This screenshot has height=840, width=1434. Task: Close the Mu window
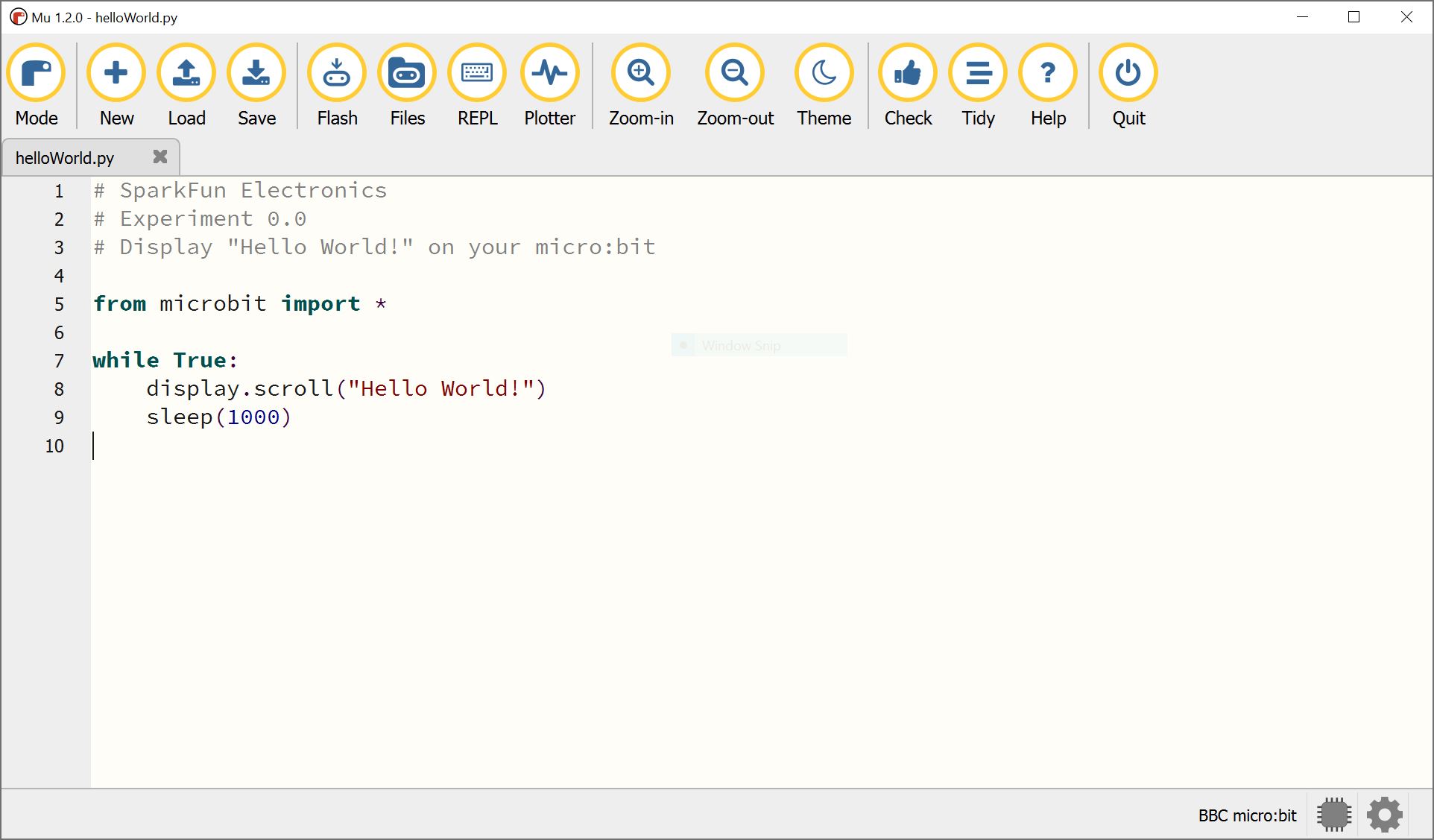point(1406,17)
